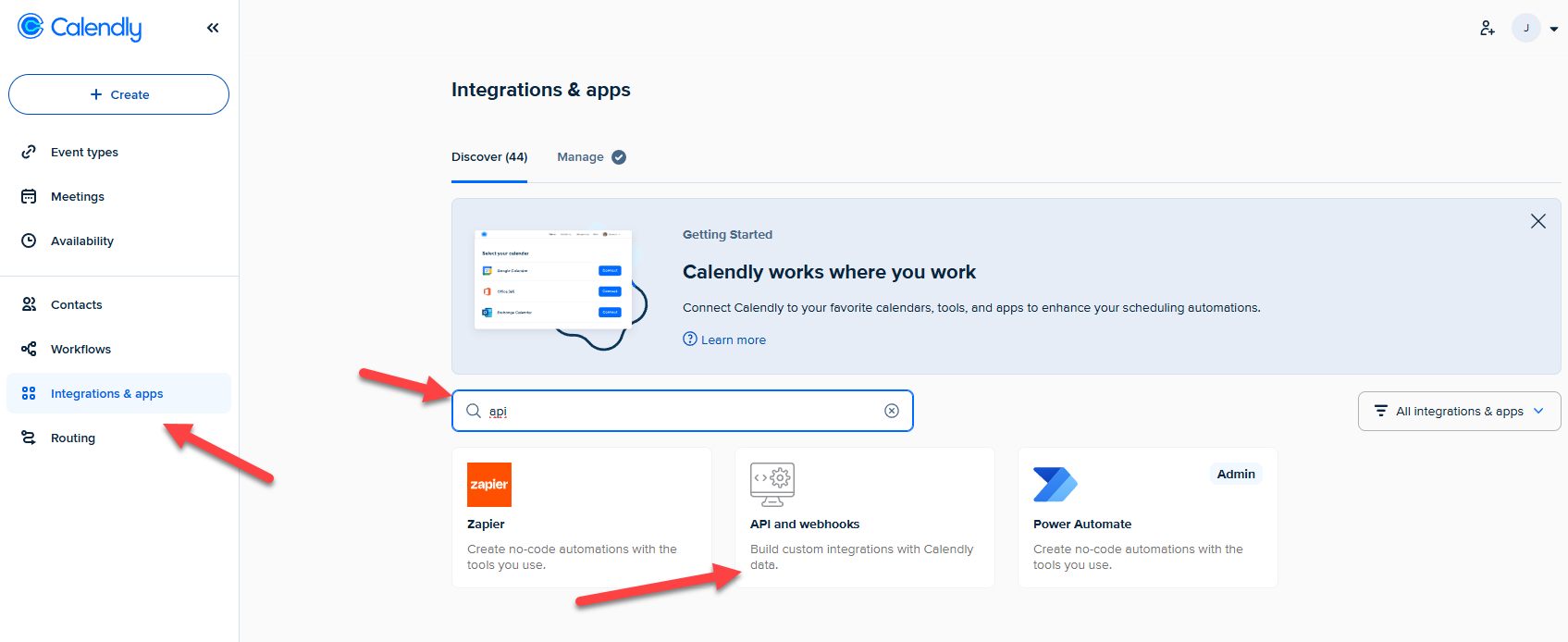
Task: Click the API and webhooks monitor icon
Action: click(x=772, y=485)
